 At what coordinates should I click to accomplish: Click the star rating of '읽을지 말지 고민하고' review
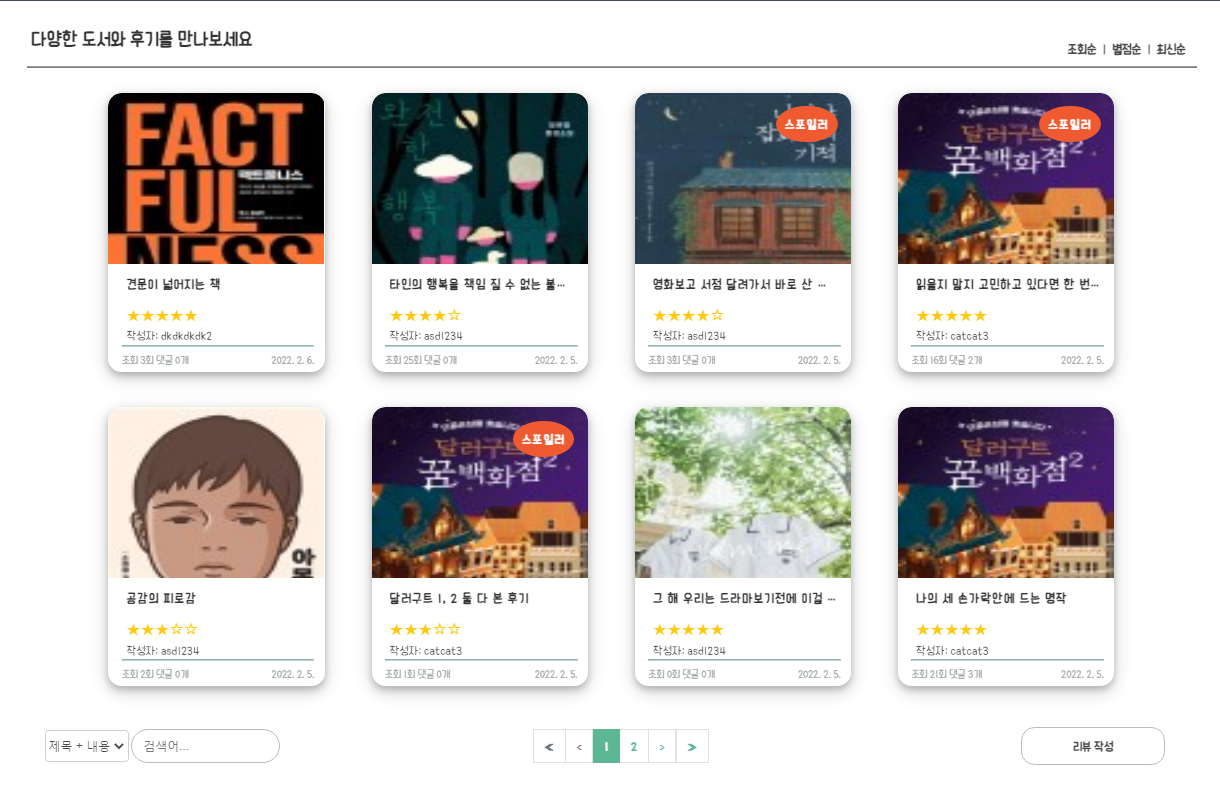(951, 315)
